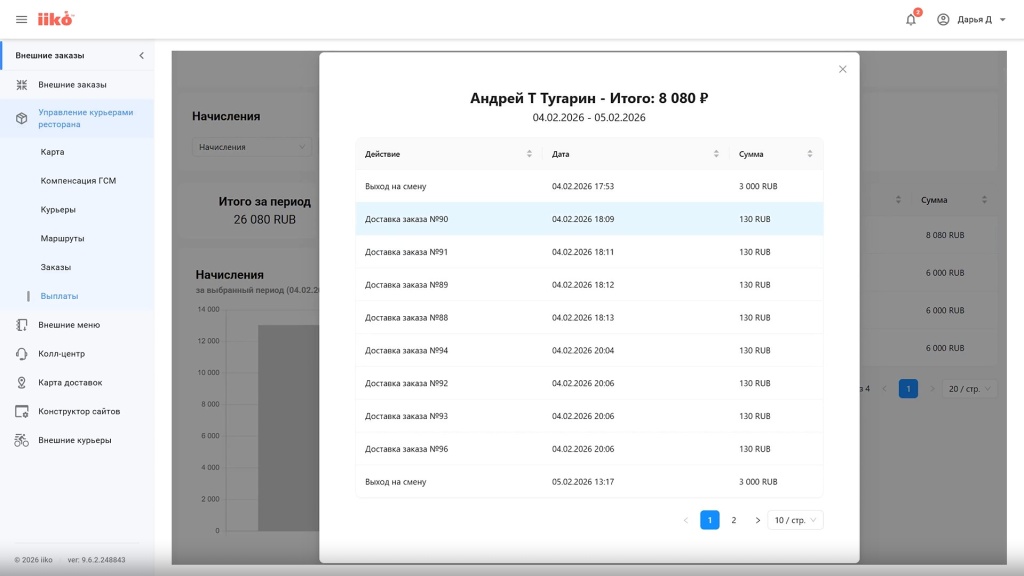The image size is (1024, 576).
Task: Go to page 2 in dialog pagination
Action: pos(733,520)
